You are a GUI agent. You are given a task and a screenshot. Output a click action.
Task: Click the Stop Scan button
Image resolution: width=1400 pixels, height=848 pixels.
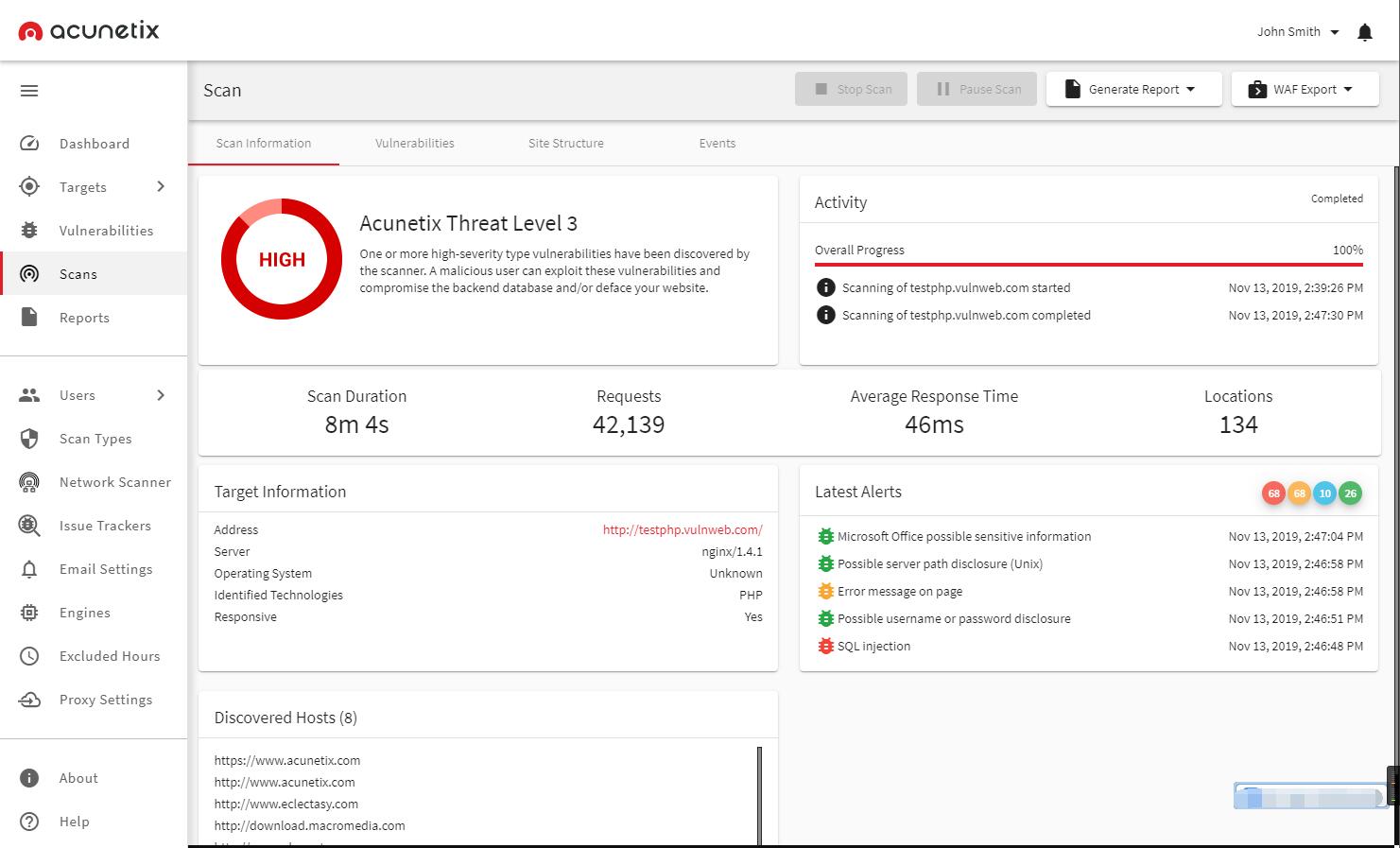pyautogui.click(x=851, y=90)
